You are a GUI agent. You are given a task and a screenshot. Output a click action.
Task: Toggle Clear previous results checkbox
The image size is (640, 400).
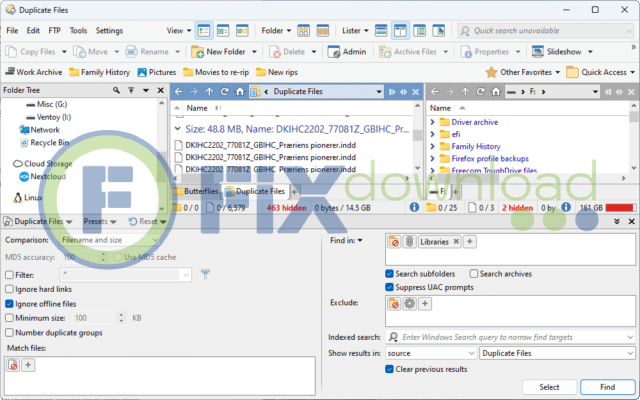pyautogui.click(x=390, y=369)
